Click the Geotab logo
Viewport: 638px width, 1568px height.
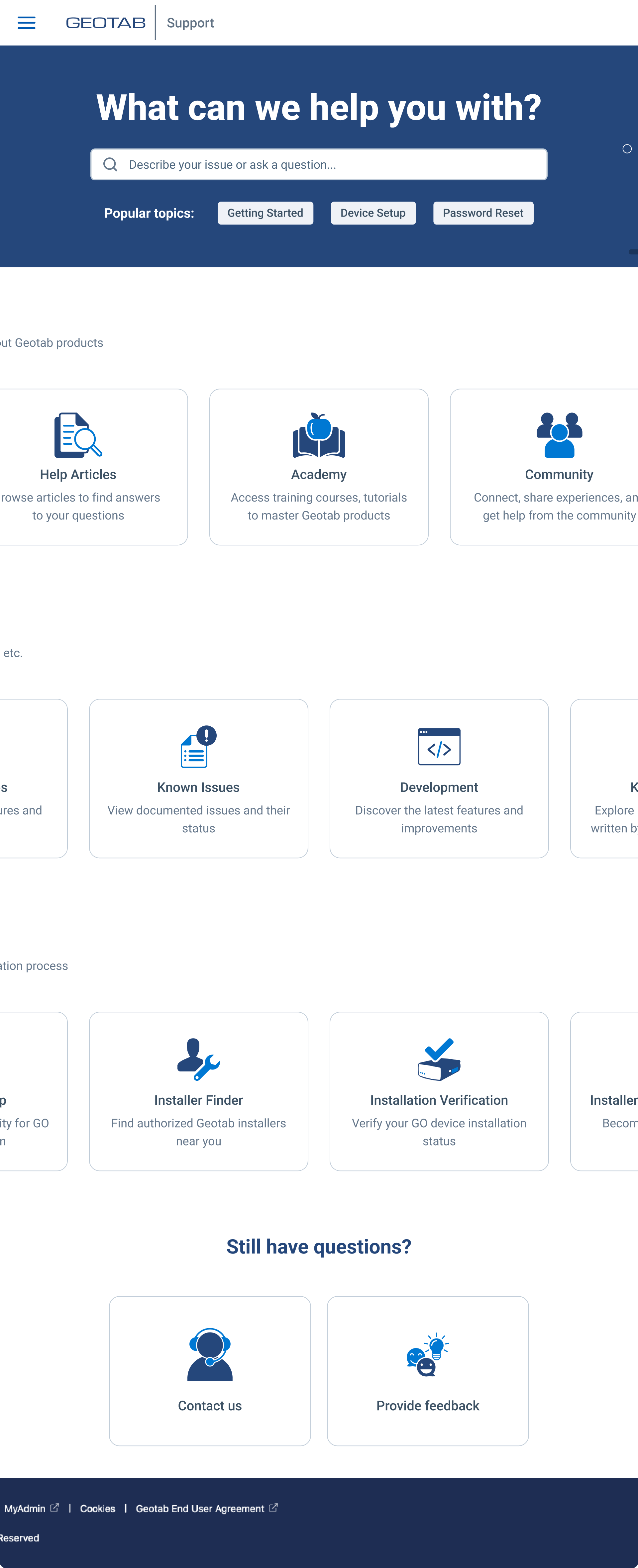(x=105, y=23)
